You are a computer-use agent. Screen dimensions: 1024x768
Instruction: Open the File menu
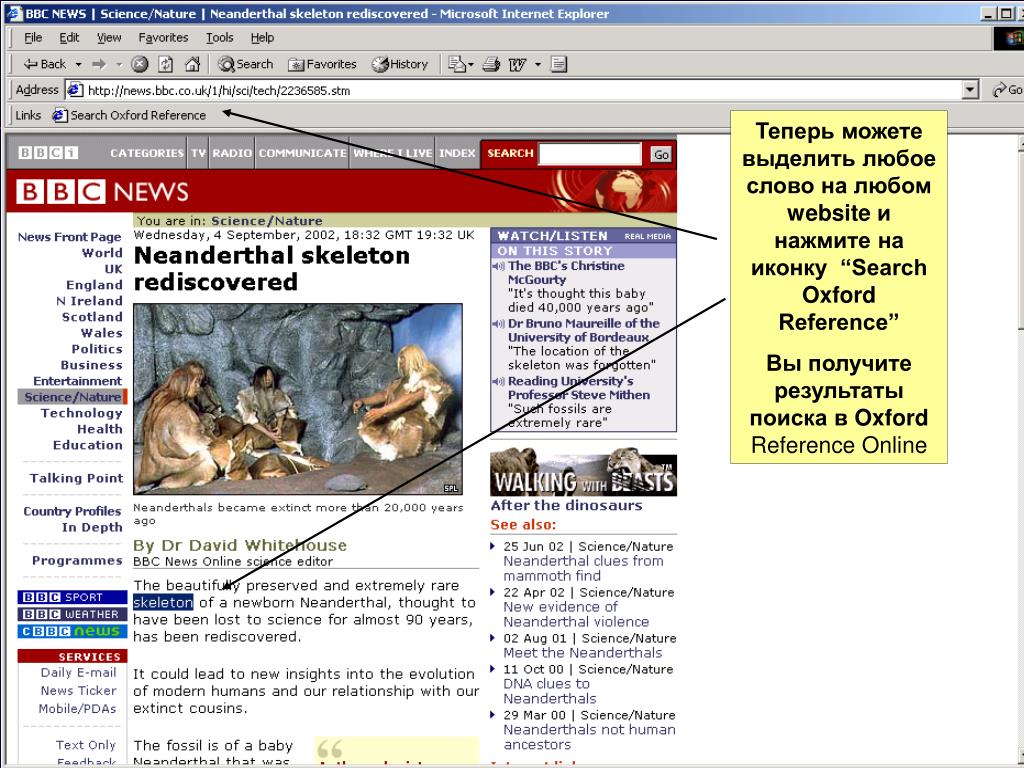pyautogui.click(x=33, y=38)
